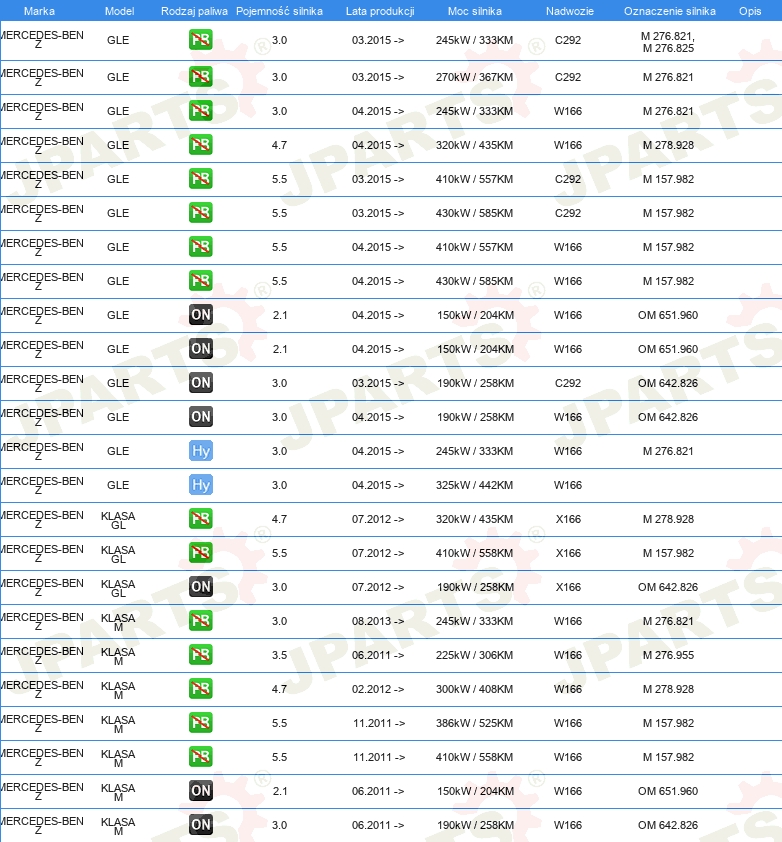Viewport: 782px width, 842px height.
Task: Click petrol icon in KLASA M 410kW / 558KM row
Action: [200, 757]
